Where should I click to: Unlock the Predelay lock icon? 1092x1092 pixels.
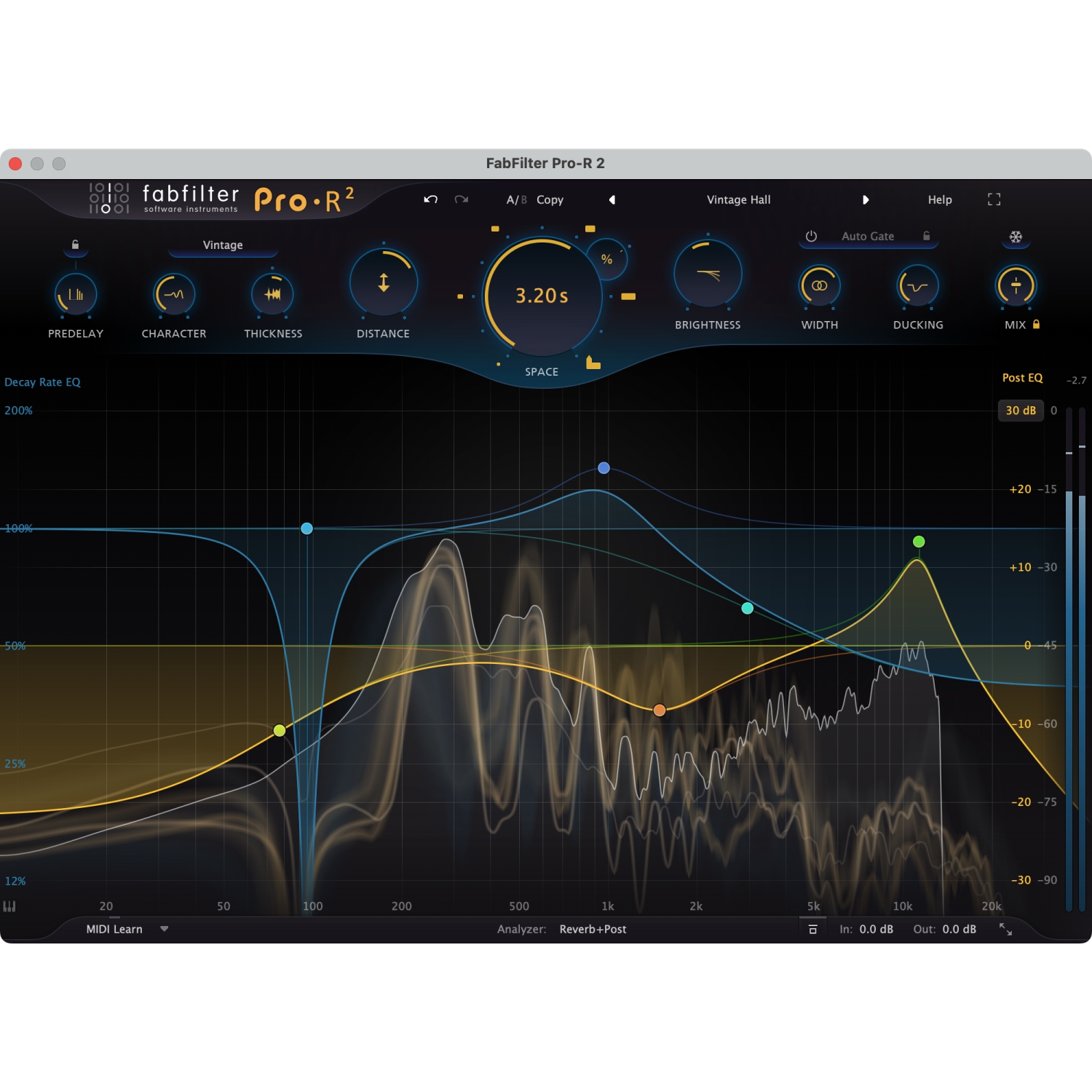click(x=76, y=245)
